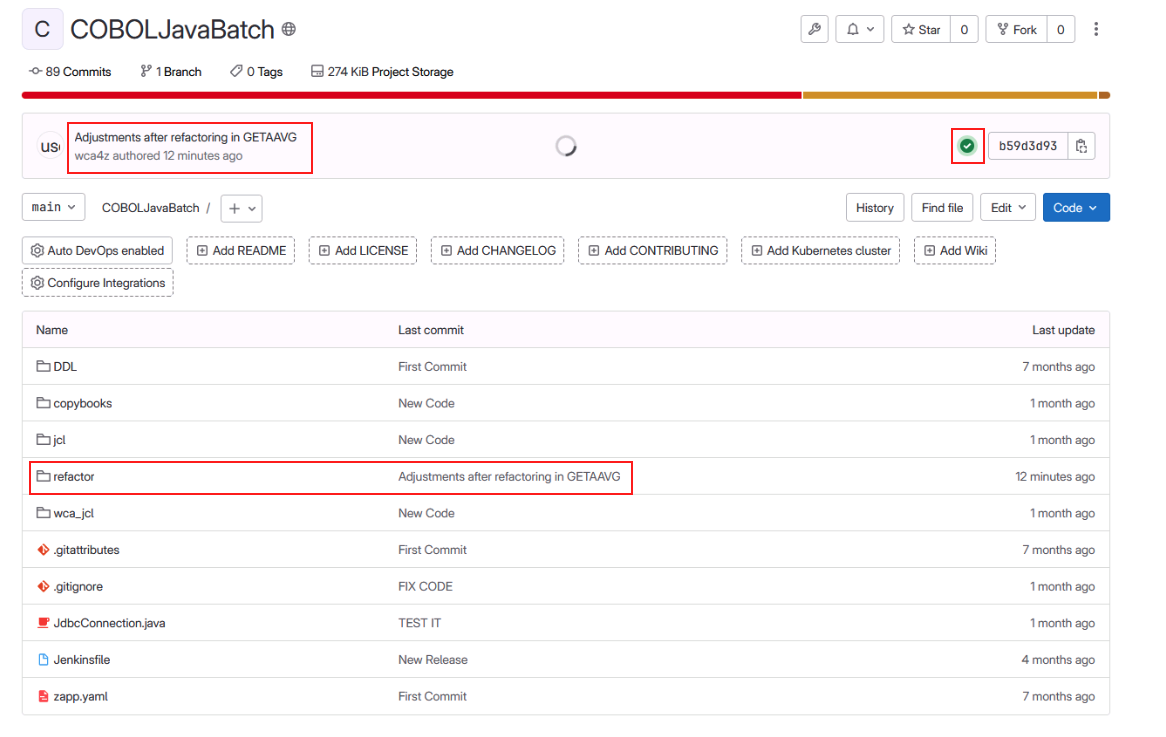Open the 0 Tags link
The height and width of the screenshot is (737, 1166).
[257, 71]
